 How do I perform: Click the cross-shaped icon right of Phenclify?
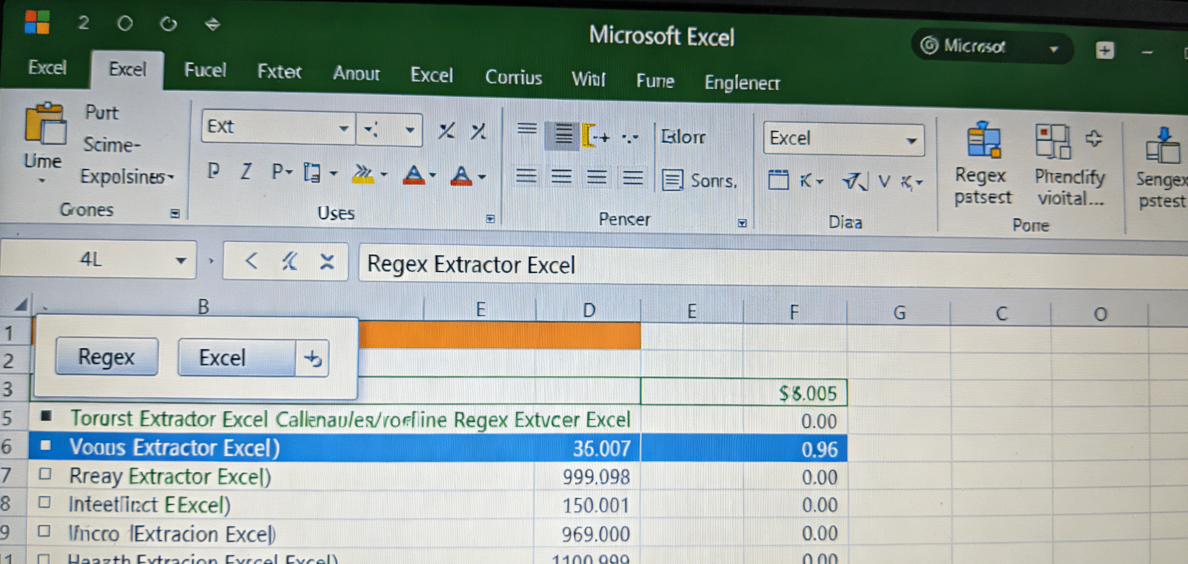point(1093,137)
